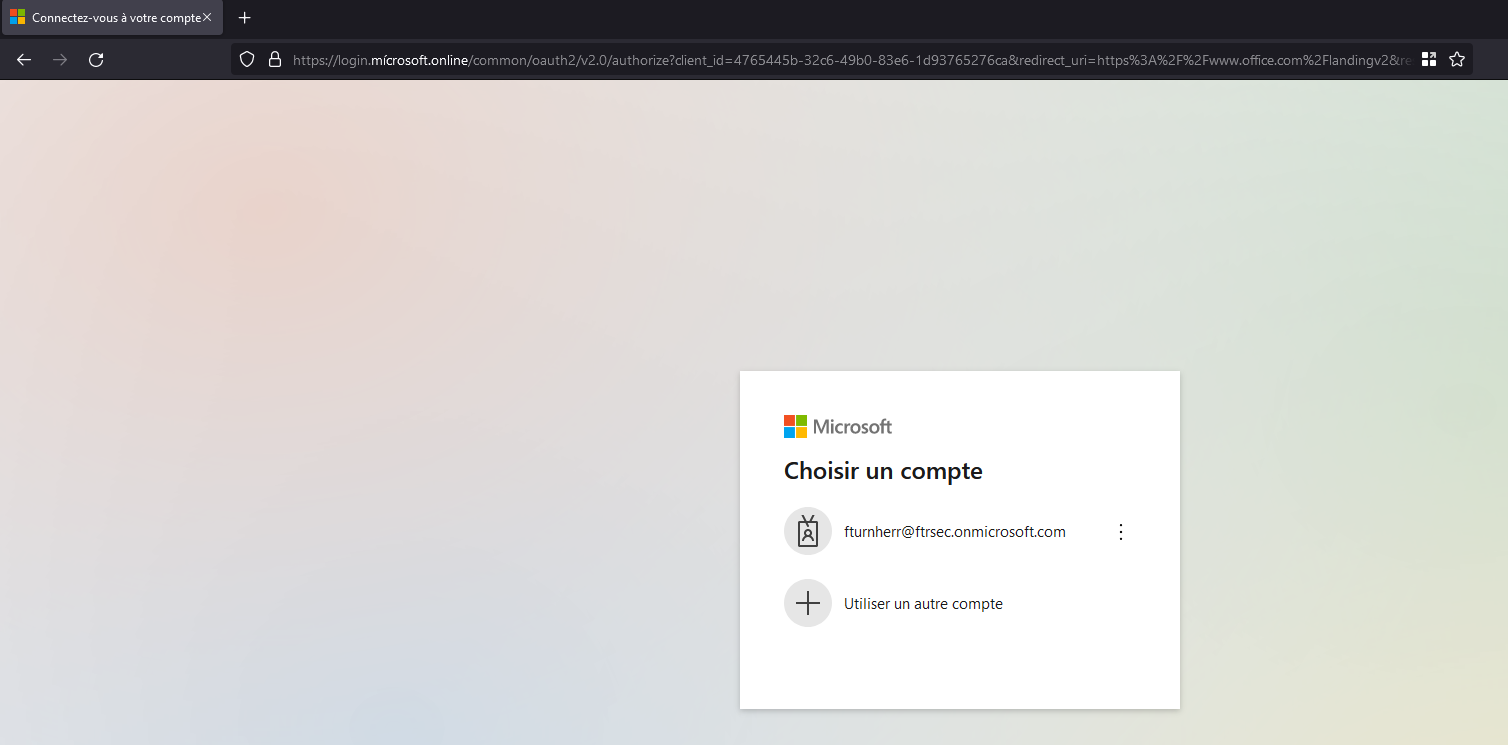Click the plus circle icon for another account
The width and height of the screenshot is (1508, 745).
click(808, 604)
